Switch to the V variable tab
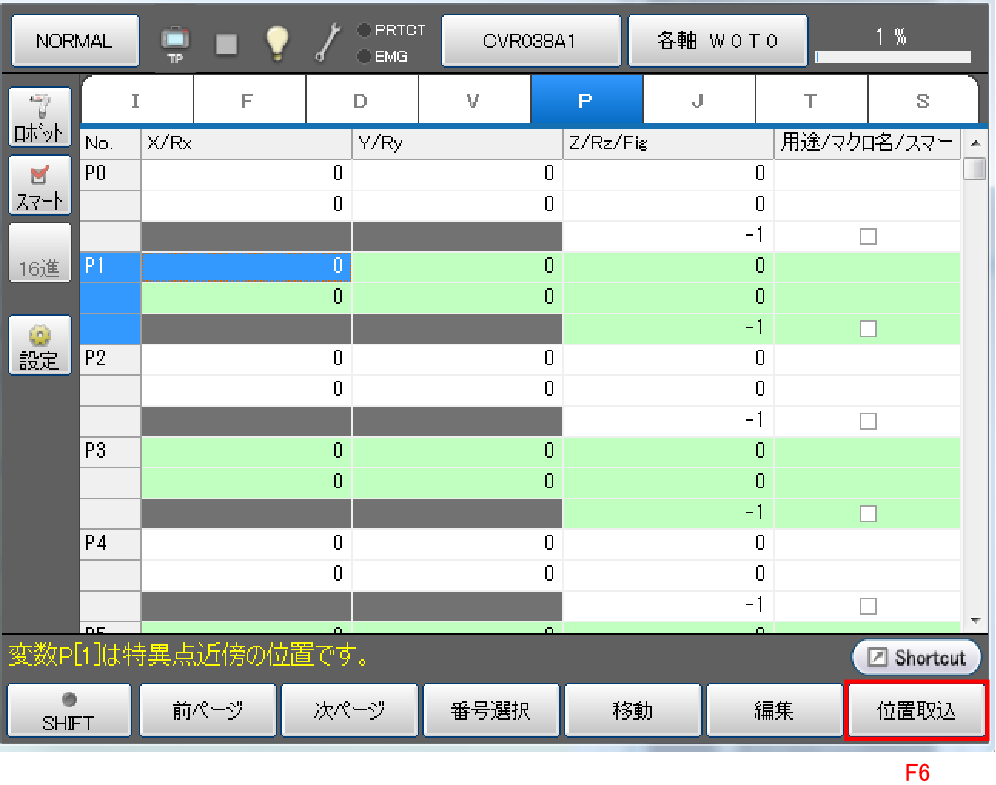 click(x=473, y=100)
